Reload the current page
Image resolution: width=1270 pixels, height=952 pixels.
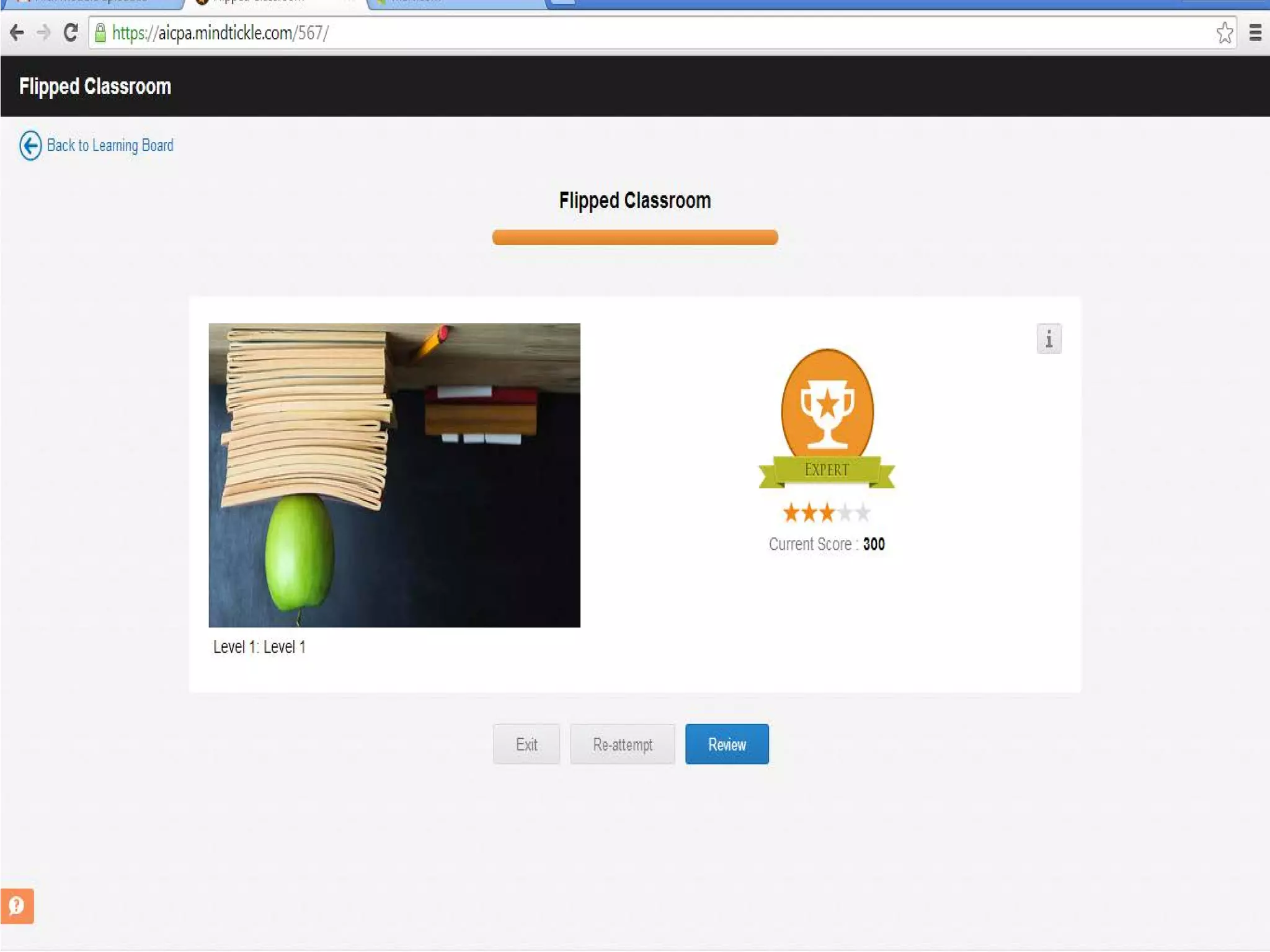(x=71, y=32)
